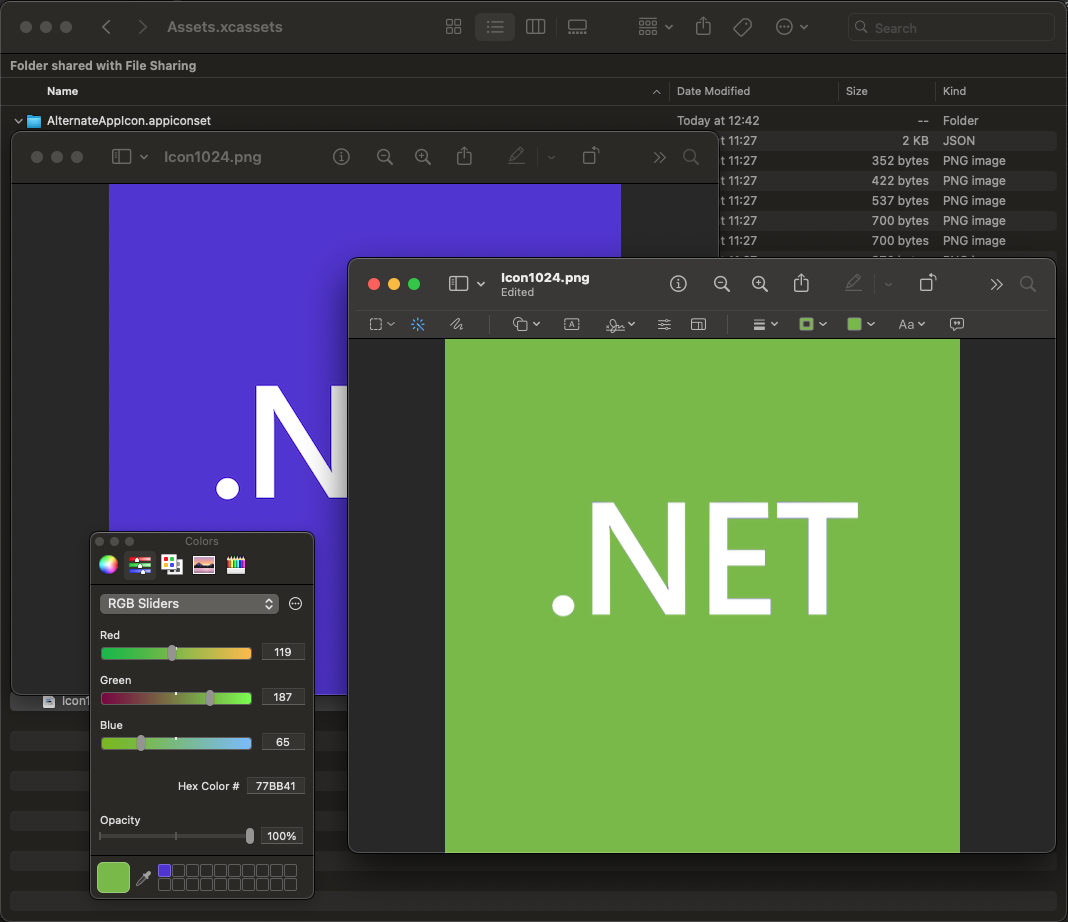Open the Adjust Size tool

698,324
